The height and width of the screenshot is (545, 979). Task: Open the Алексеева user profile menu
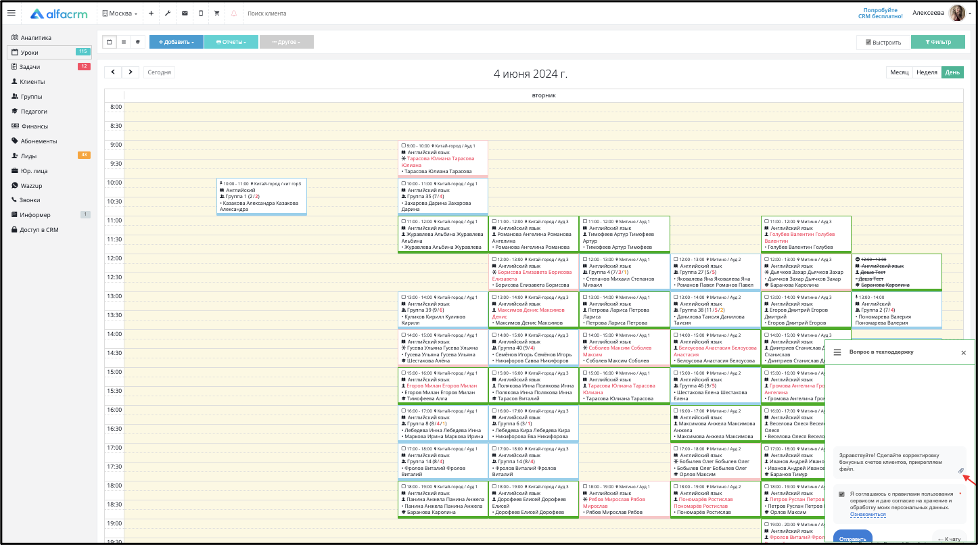coord(928,12)
